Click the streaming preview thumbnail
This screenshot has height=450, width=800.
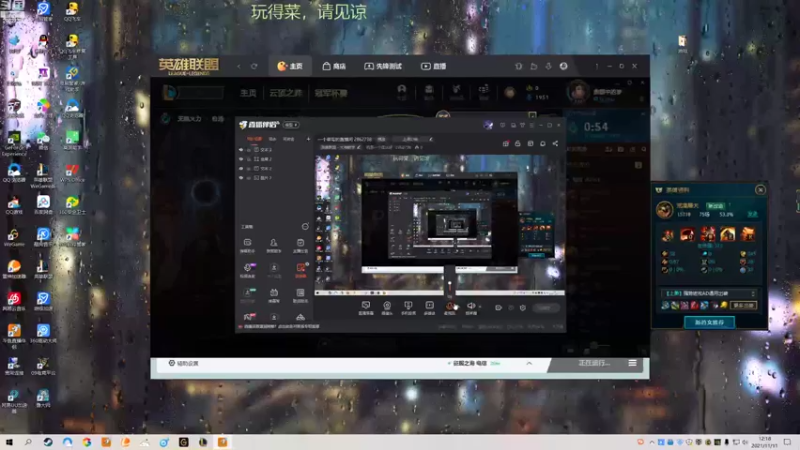click(440, 224)
